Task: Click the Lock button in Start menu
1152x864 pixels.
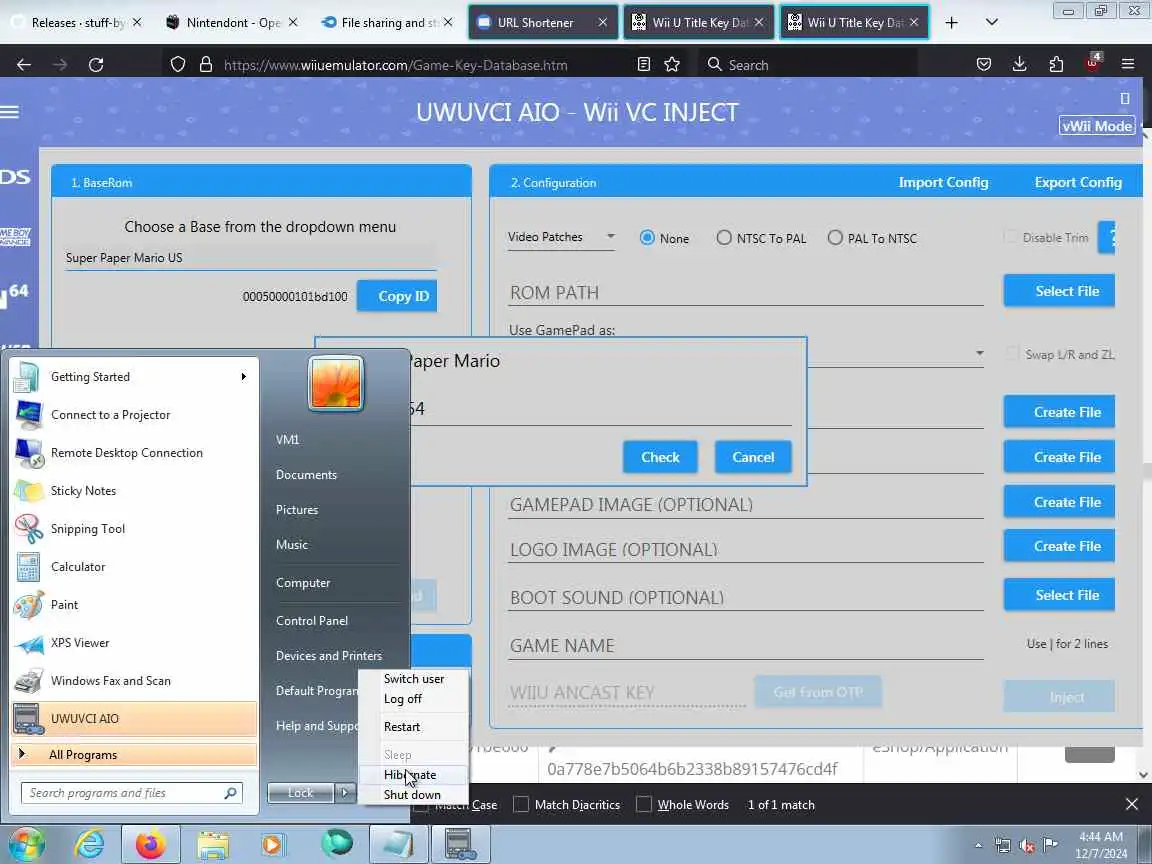Action: pyautogui.click(x=300, y=793)
